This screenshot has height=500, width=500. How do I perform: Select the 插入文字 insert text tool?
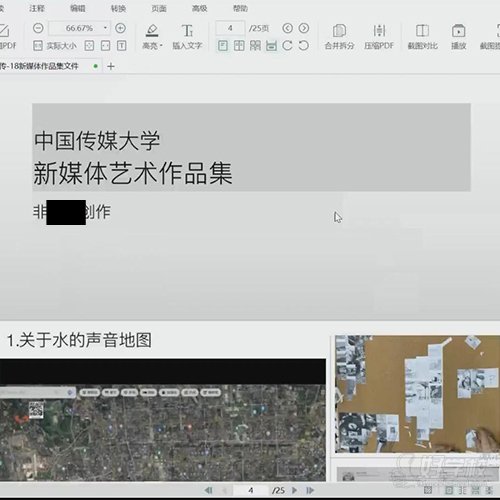[187, 36]
